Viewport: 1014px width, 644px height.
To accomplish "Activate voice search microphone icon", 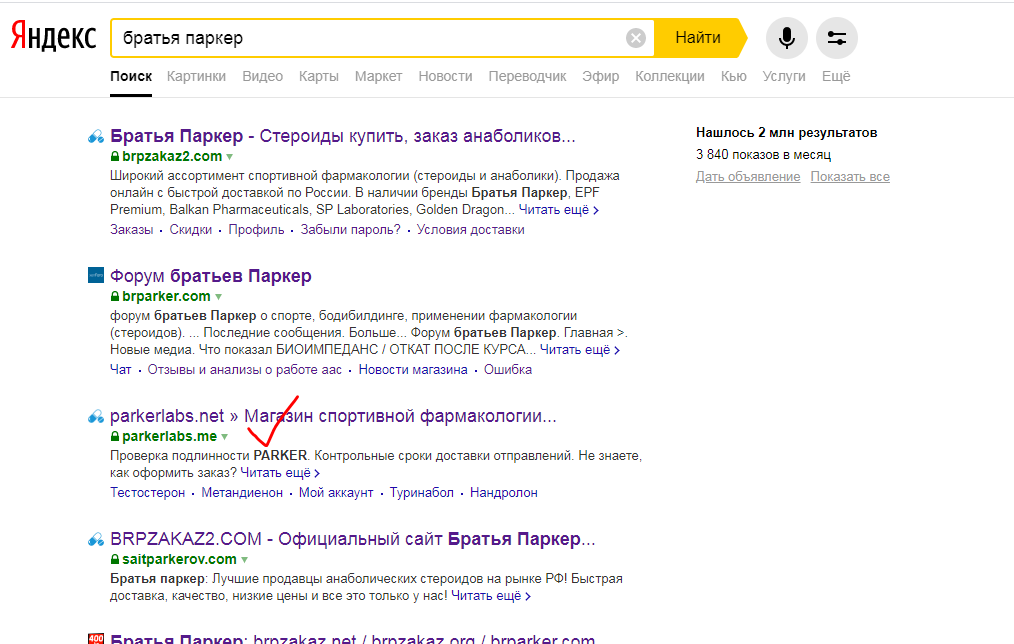I will 787,38.
